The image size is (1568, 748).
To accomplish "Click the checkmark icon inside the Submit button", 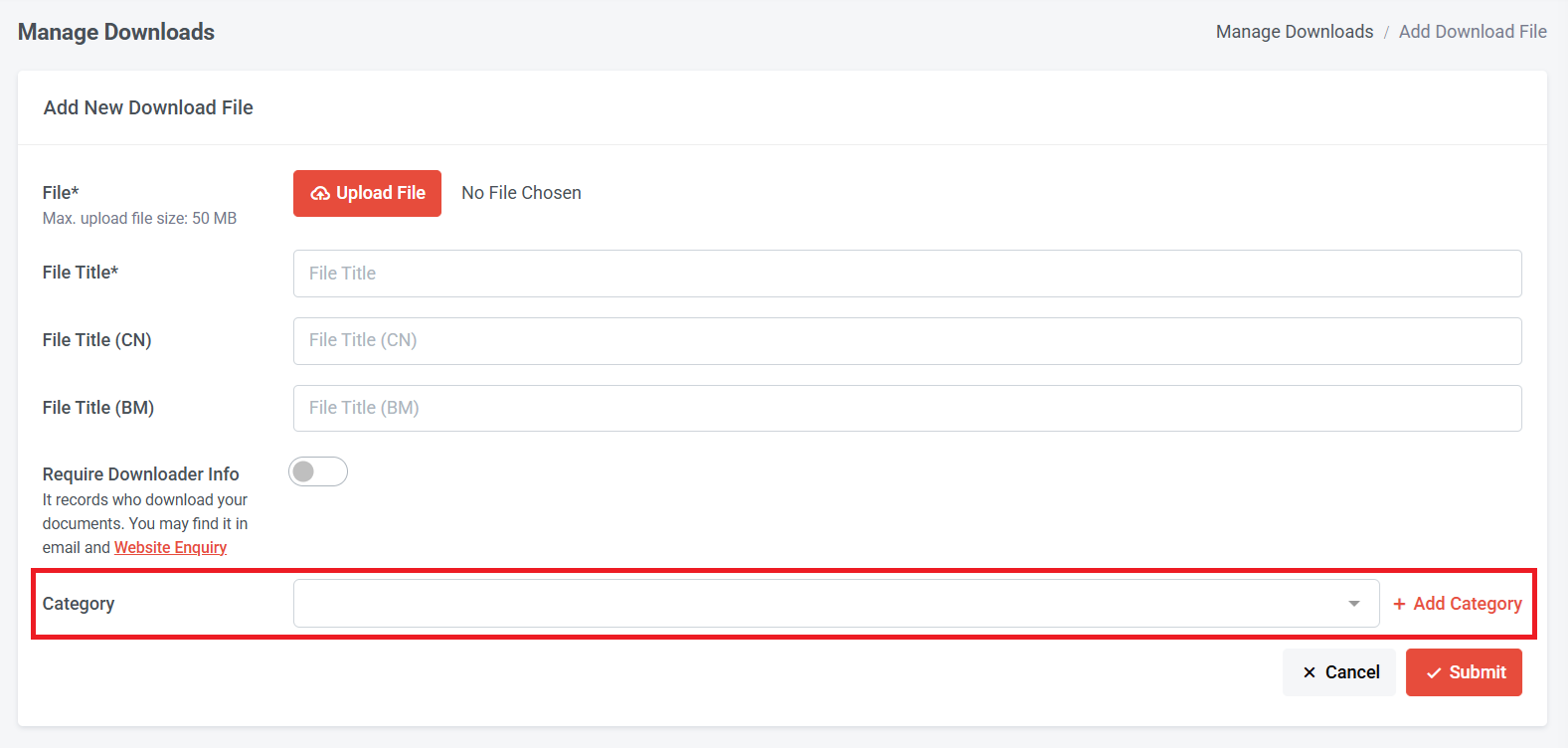I will click(1433, 671).
